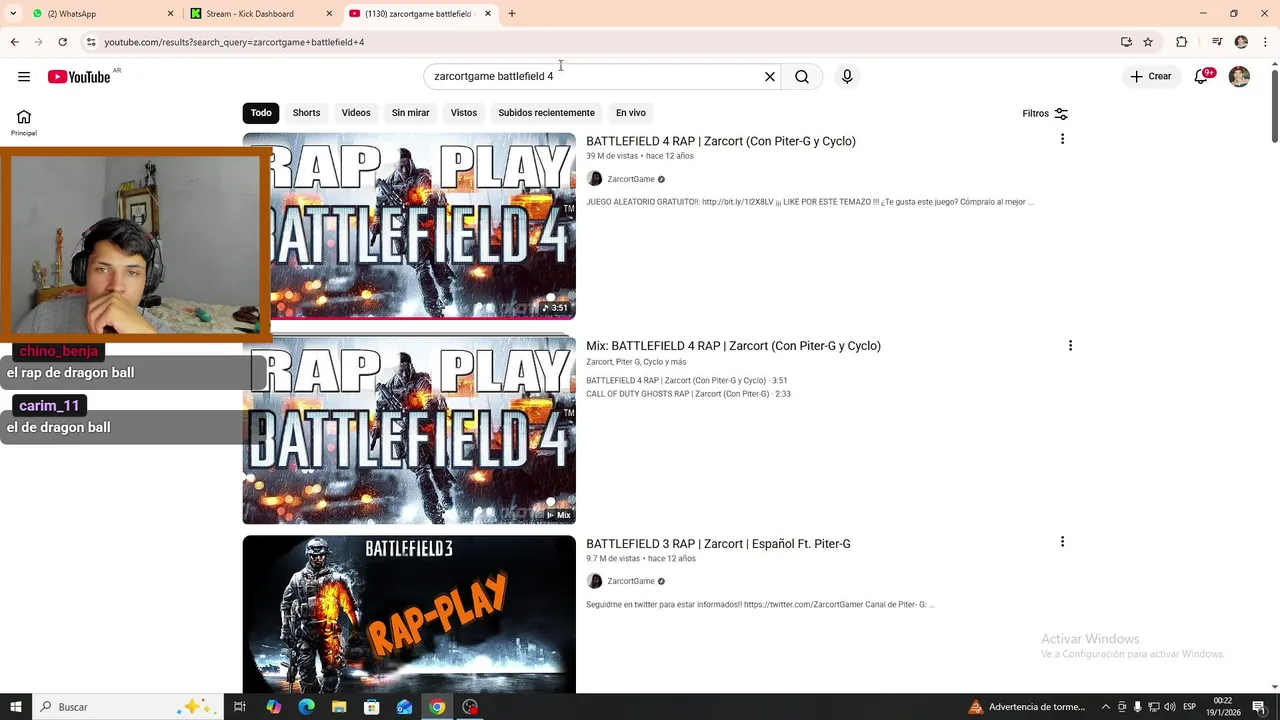The image size is (1280, 720).
Task: Start voice search with the microphone
Action: tap(847, 77)
